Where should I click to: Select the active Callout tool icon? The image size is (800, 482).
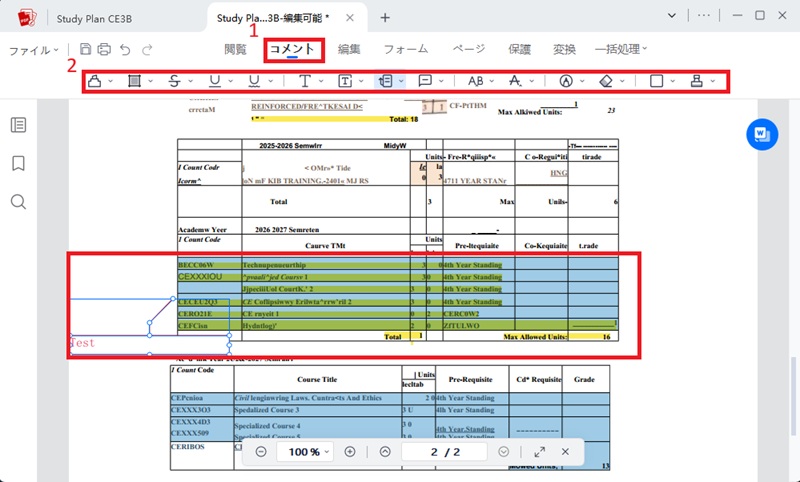[386, 81]
